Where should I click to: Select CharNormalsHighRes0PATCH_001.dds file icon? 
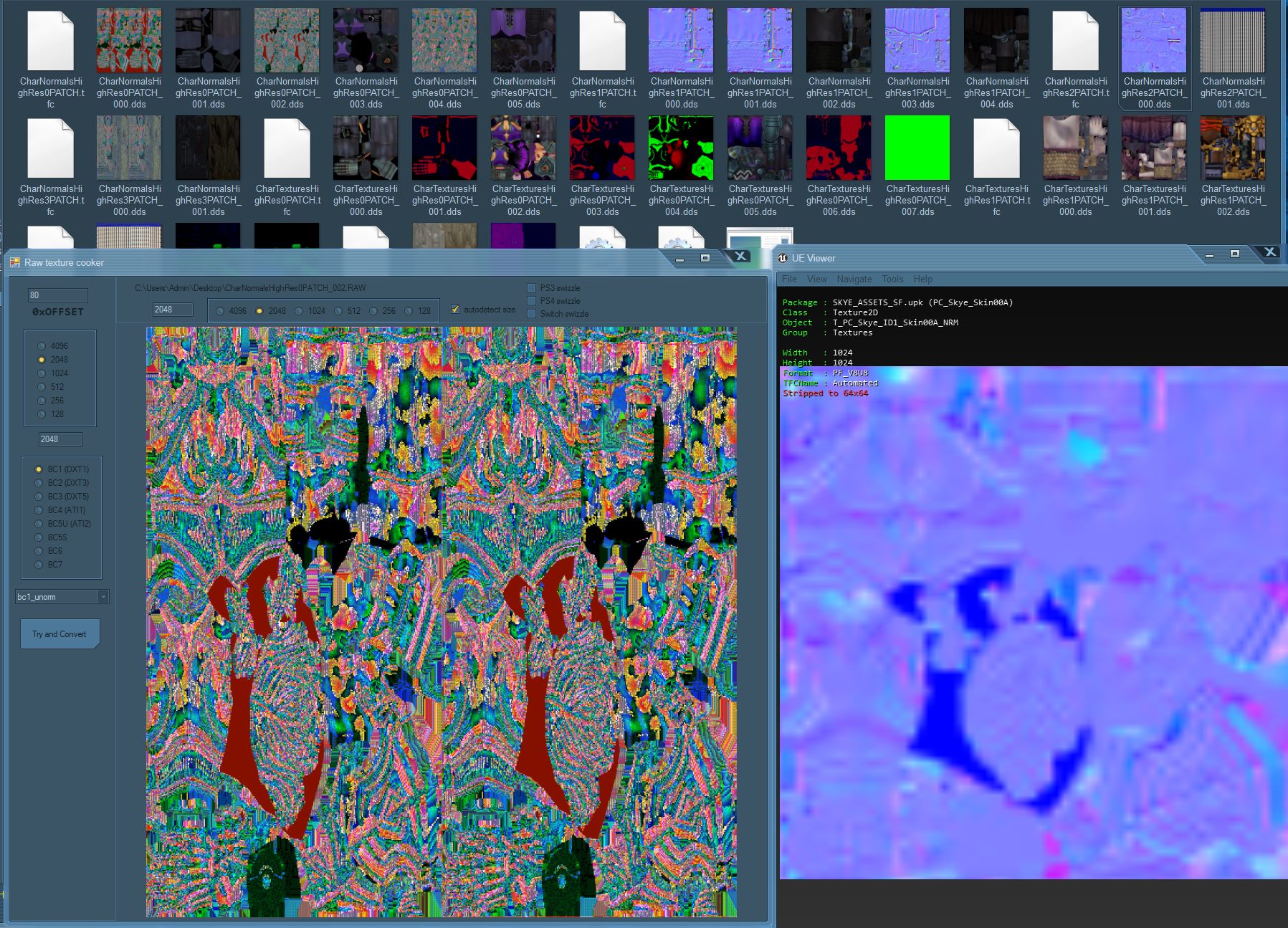208,40
